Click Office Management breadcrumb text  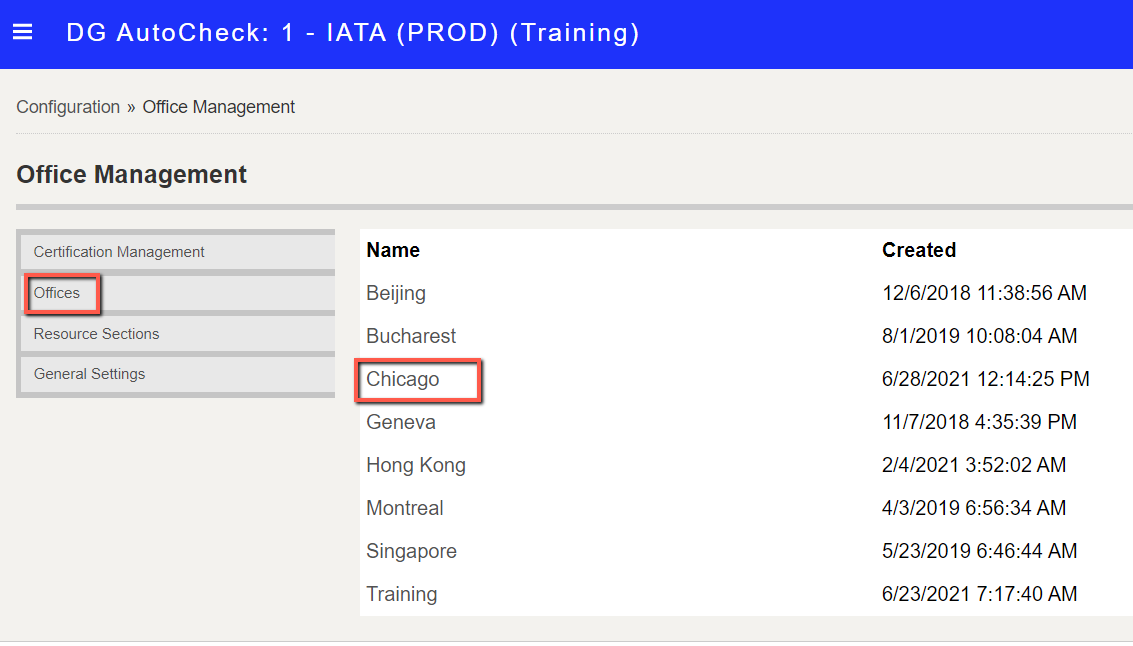tap(218, 107)
